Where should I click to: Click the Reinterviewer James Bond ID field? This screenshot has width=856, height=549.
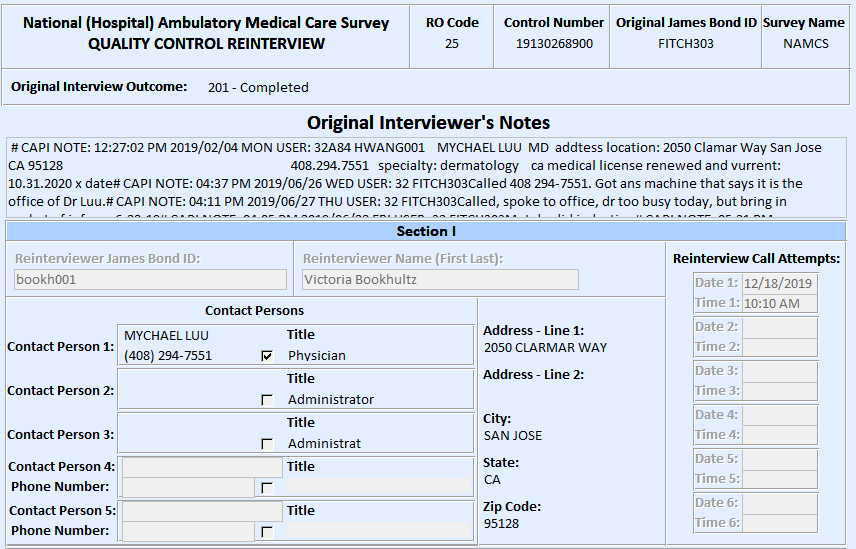point(150,280)
